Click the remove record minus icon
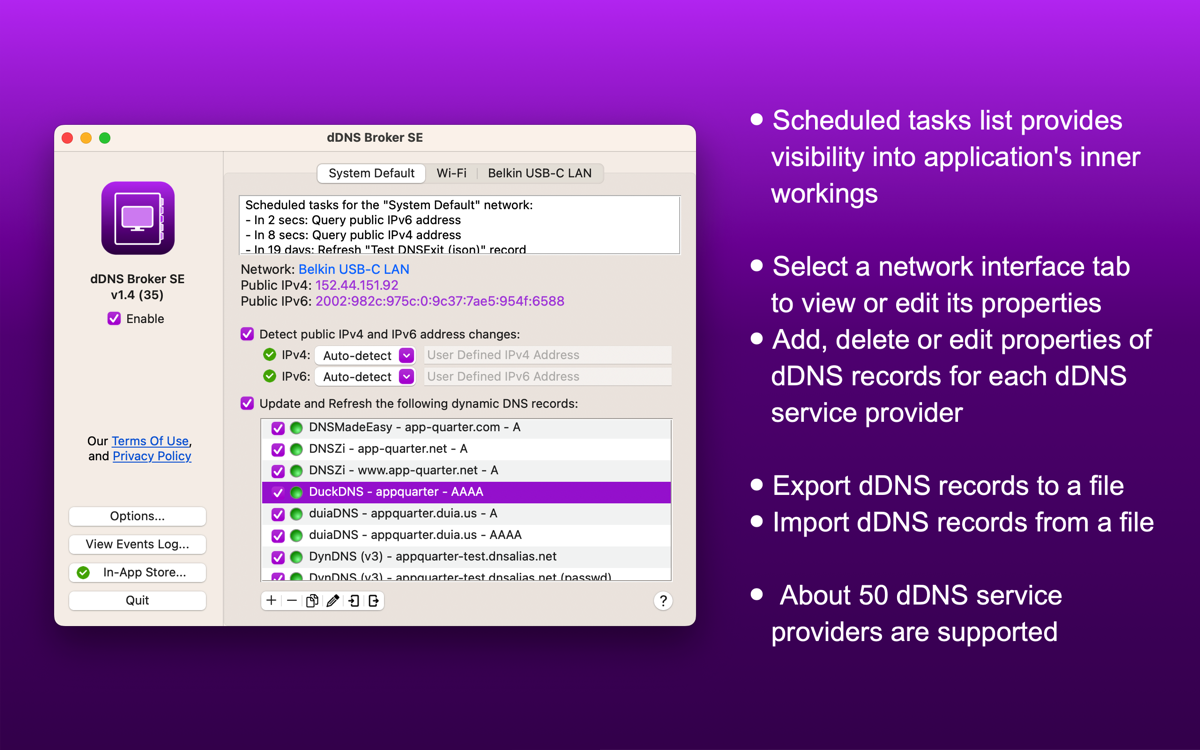This screenshot has height=750, width=1200. point(292,601)
